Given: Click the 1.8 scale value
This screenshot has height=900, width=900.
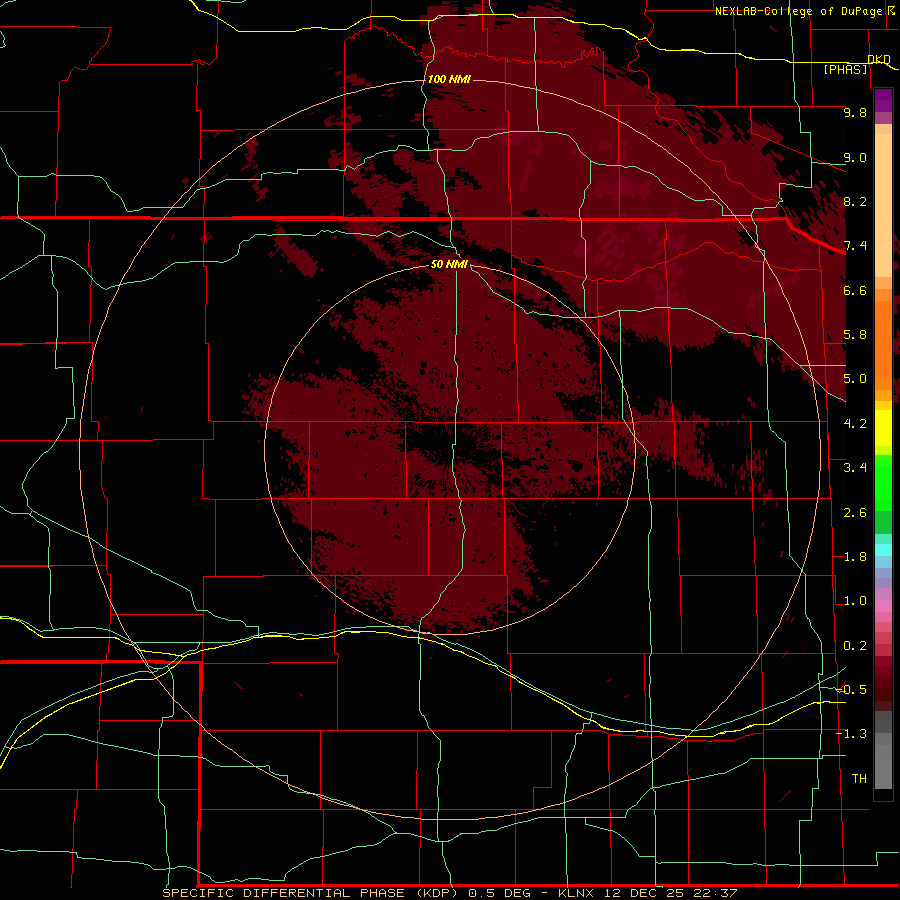Looking at the screenshot, I should (855, 557).
